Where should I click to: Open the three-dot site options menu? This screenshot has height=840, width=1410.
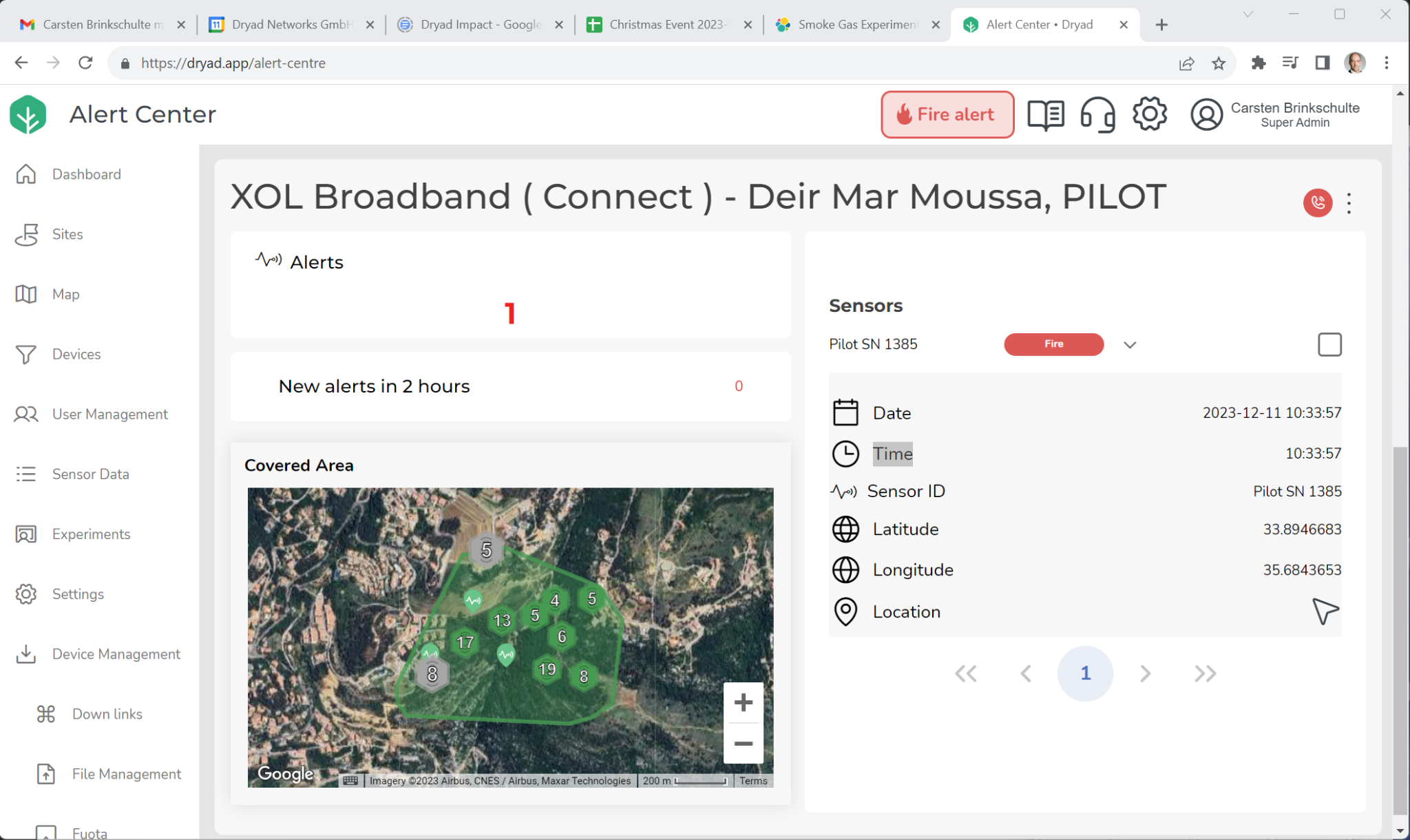1349,202
